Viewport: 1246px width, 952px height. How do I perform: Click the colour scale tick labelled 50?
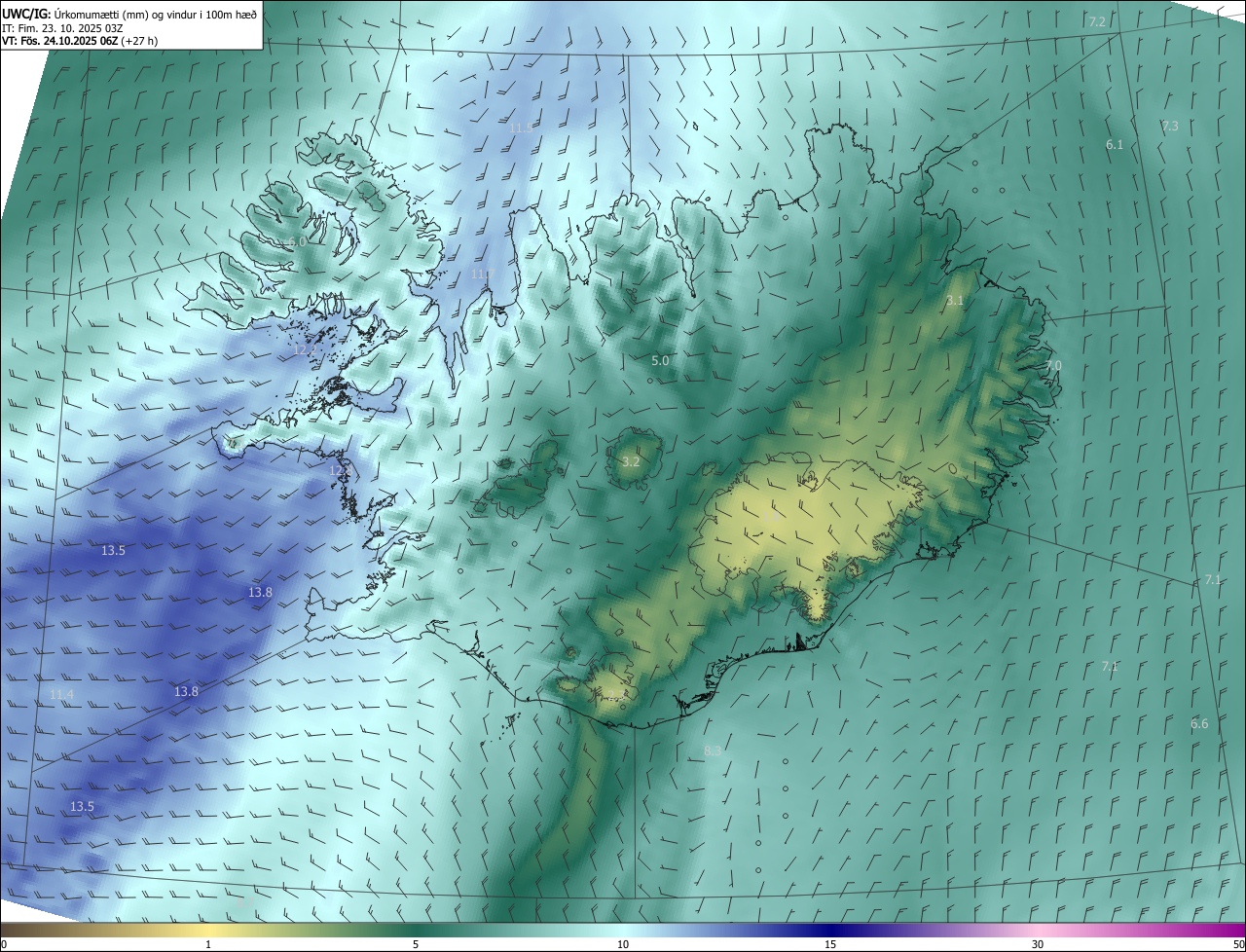pos(1238,945)
